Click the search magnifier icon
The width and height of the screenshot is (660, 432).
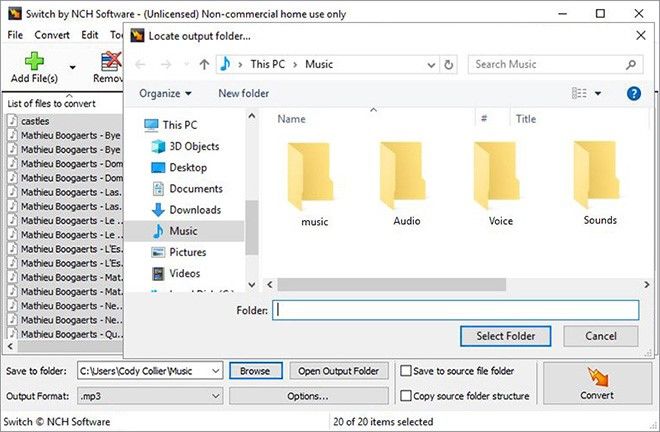[631, 64]
